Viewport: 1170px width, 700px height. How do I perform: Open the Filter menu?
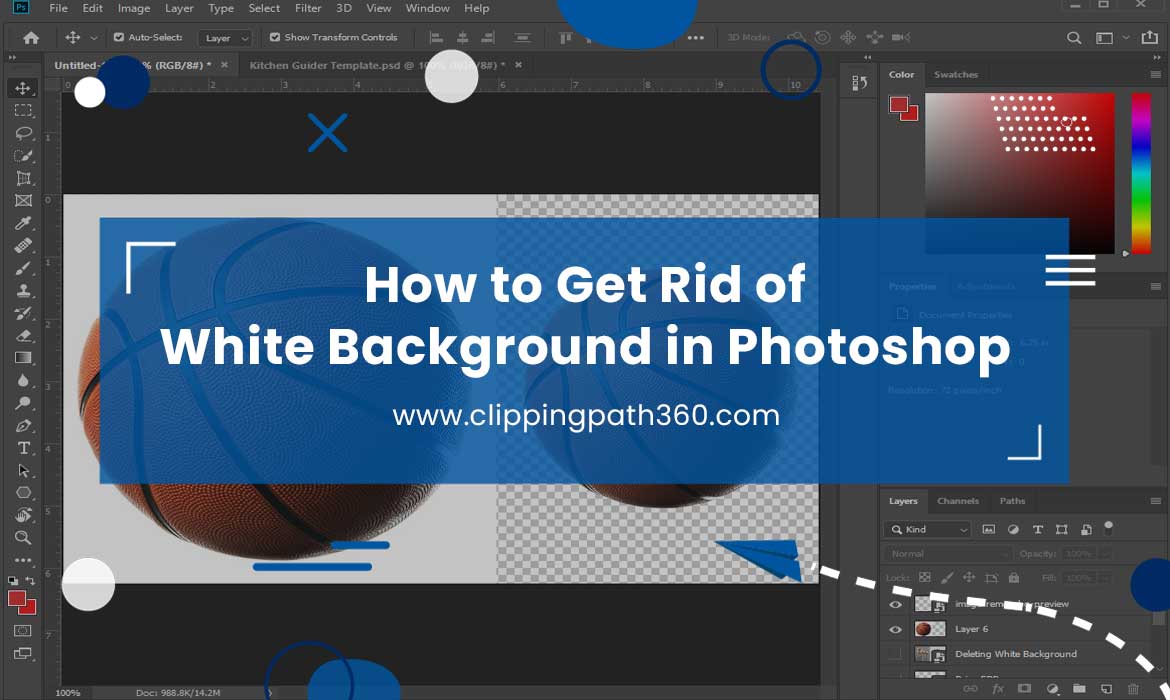point(307,8)
